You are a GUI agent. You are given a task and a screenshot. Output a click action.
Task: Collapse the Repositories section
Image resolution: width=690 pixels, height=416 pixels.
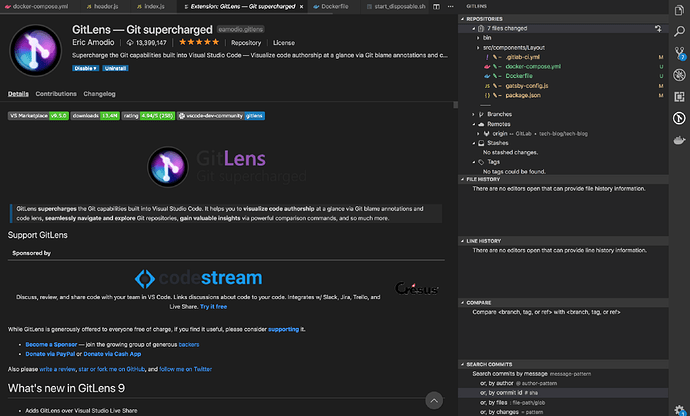[x=462, y=19]
